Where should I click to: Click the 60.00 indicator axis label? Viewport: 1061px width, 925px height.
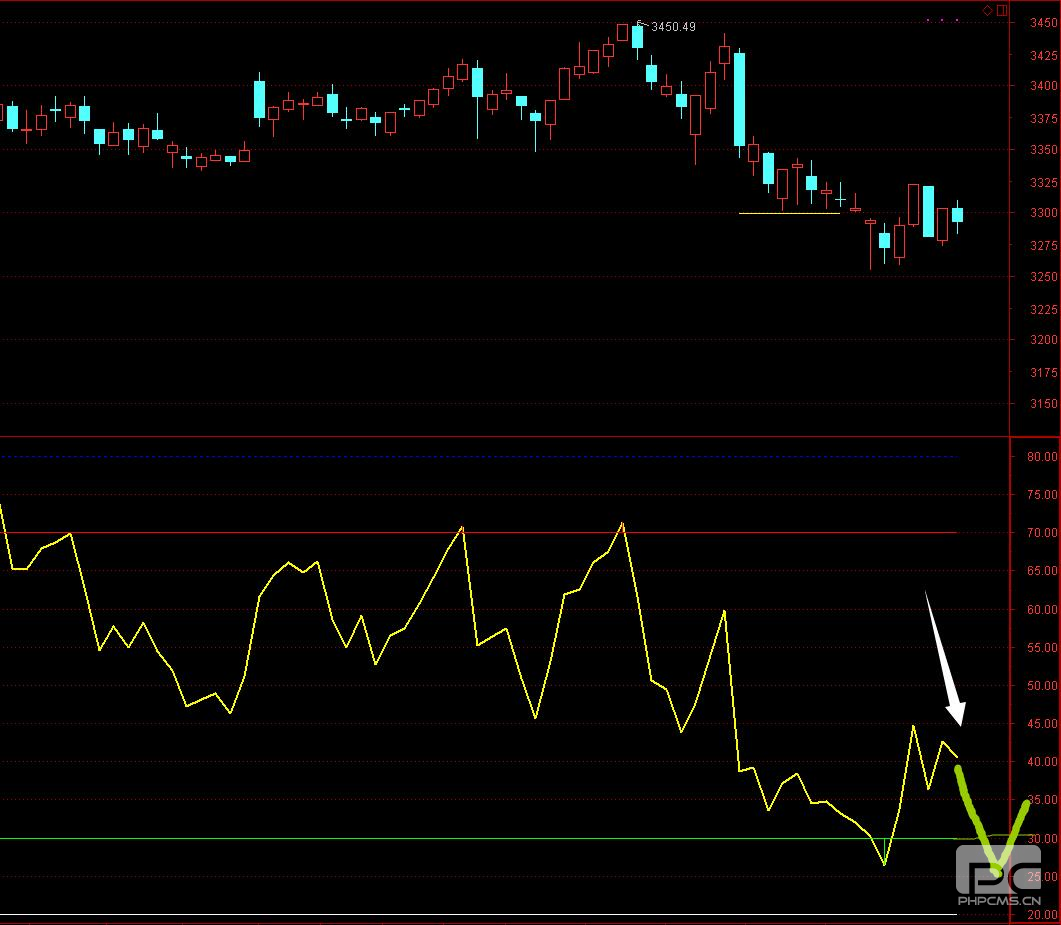(x=1042, y=609)
